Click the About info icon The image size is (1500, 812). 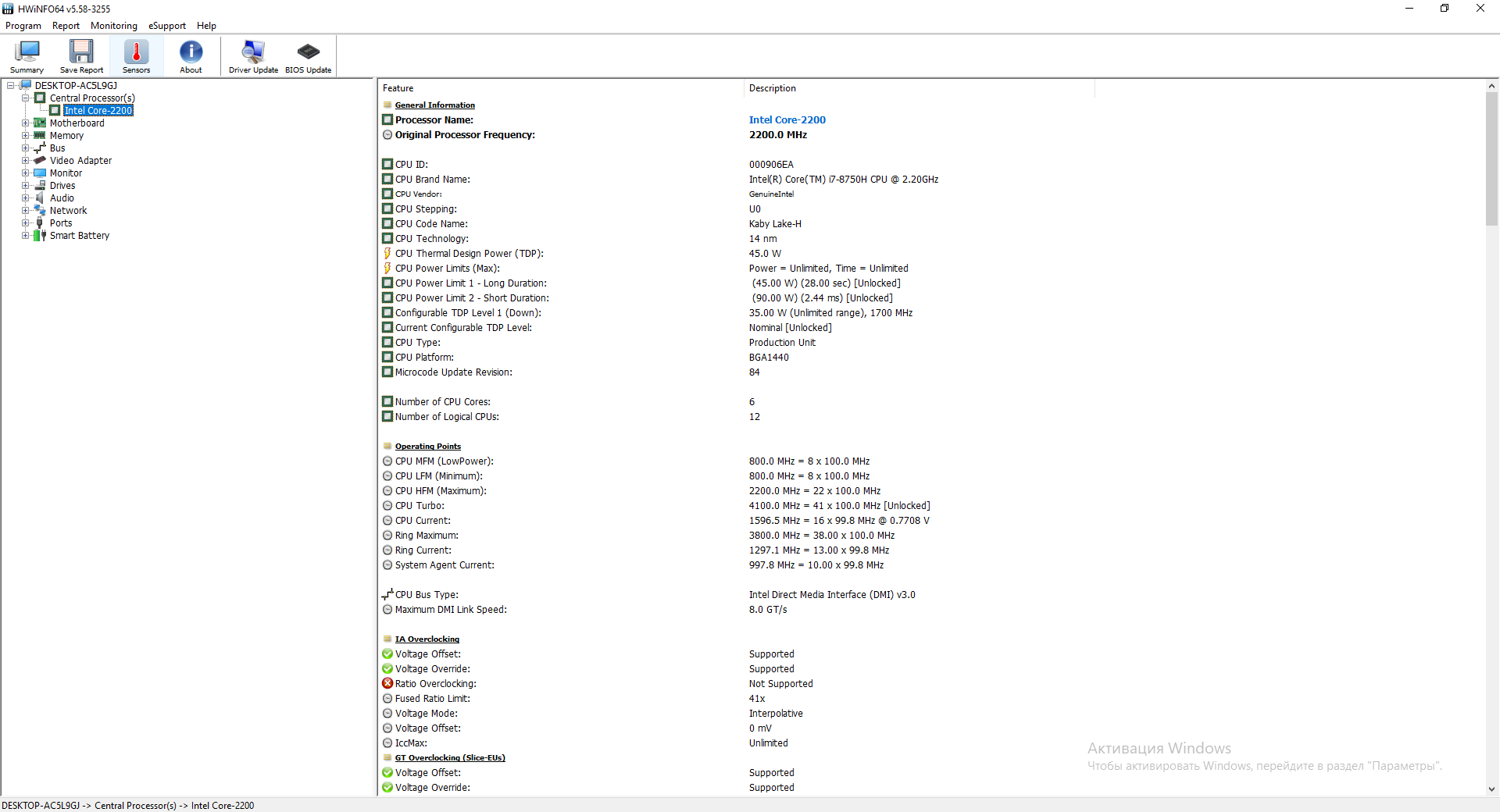click(x=191, y=56)
